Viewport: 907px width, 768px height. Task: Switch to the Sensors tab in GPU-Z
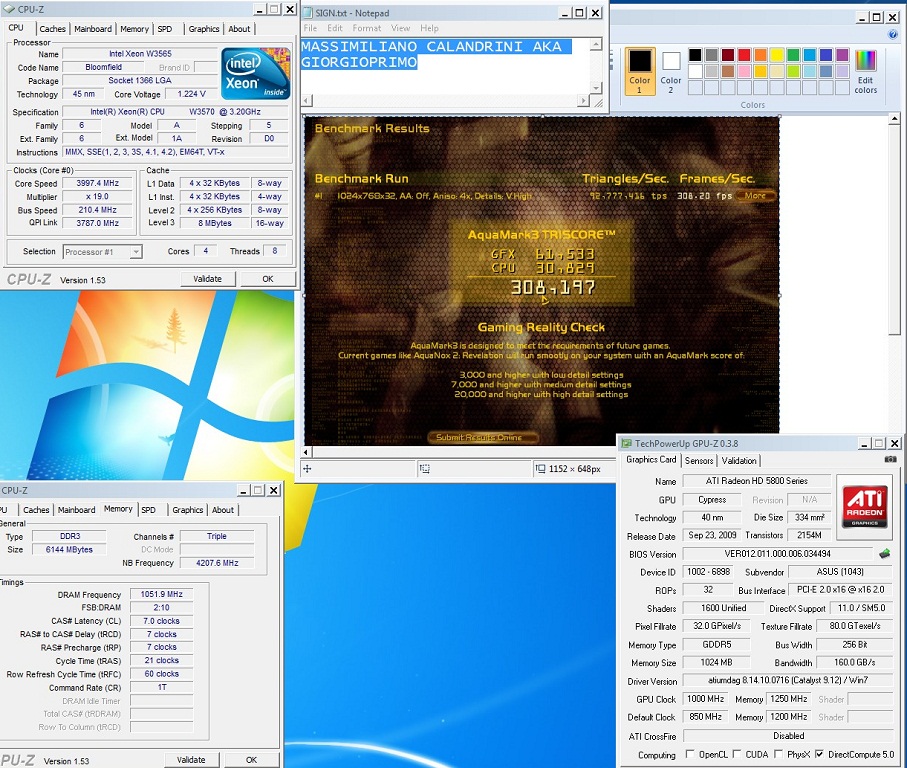point(699,461)
